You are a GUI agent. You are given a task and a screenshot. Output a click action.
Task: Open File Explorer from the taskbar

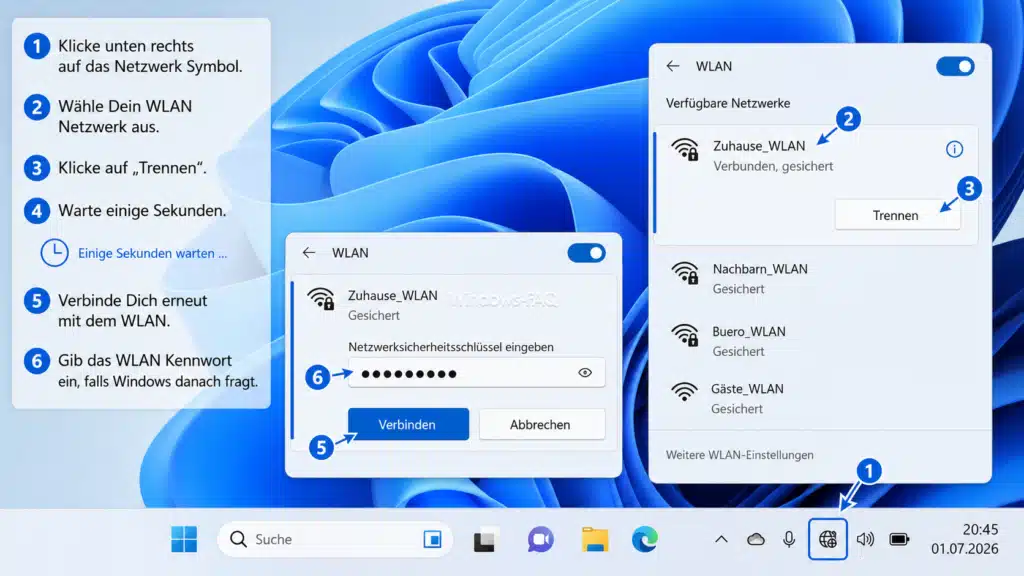pos(595,539)
